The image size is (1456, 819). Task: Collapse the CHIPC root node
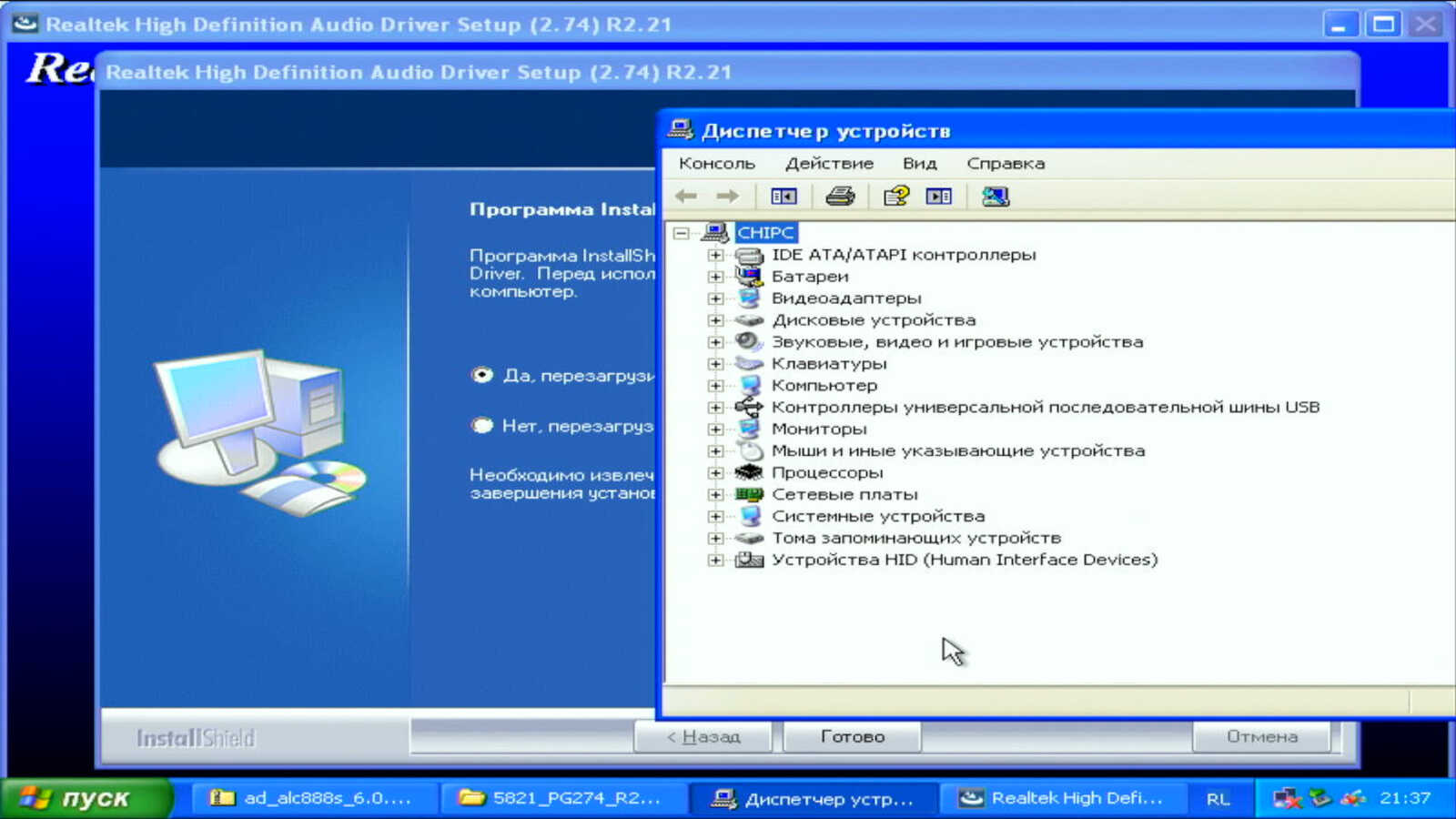681,233
